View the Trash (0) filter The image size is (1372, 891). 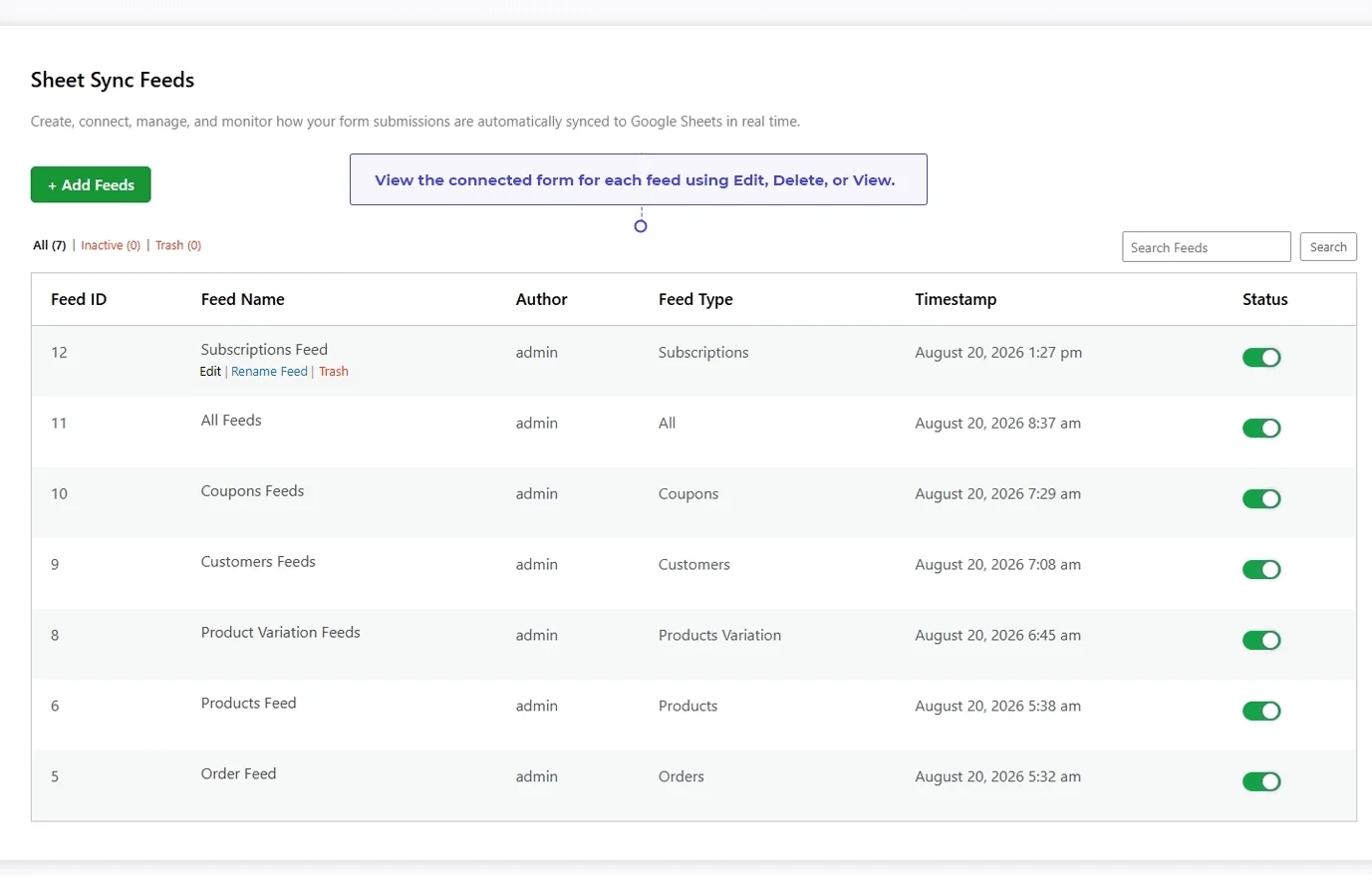coord(178,245)
